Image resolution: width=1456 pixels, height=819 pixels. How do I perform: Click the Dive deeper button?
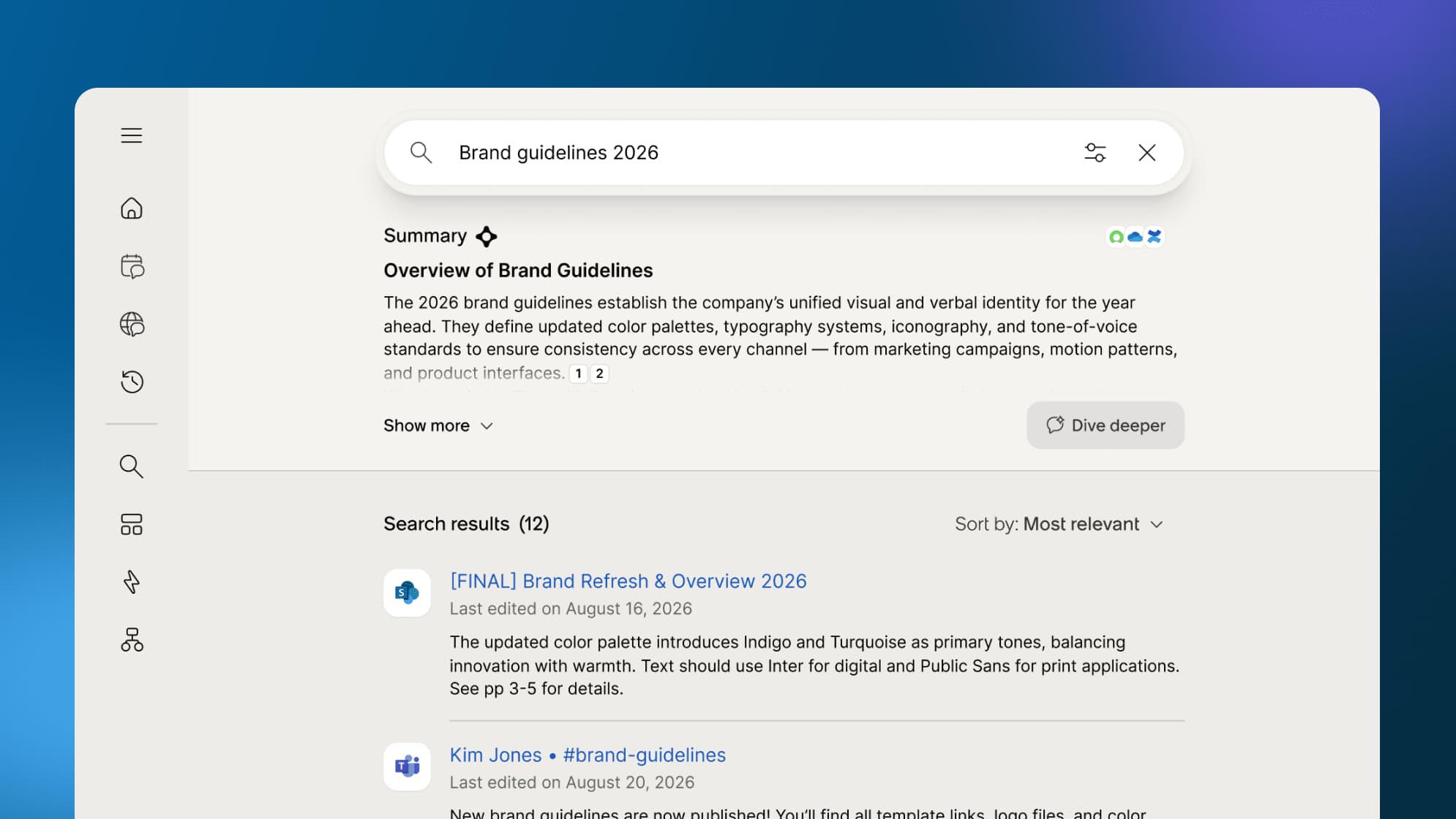(1106, 425)
